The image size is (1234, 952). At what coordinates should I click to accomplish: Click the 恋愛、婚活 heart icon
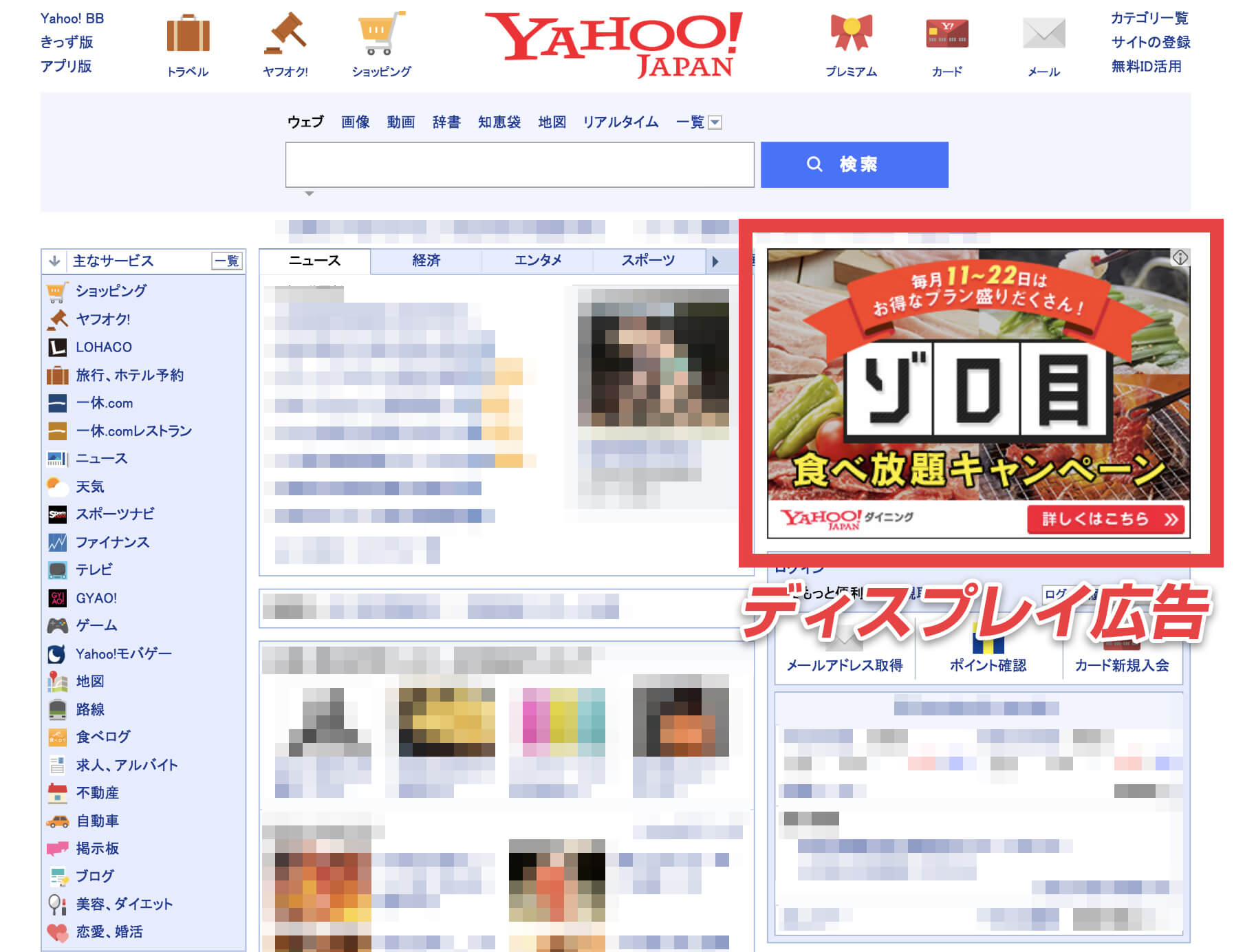[x=57, y=932]
